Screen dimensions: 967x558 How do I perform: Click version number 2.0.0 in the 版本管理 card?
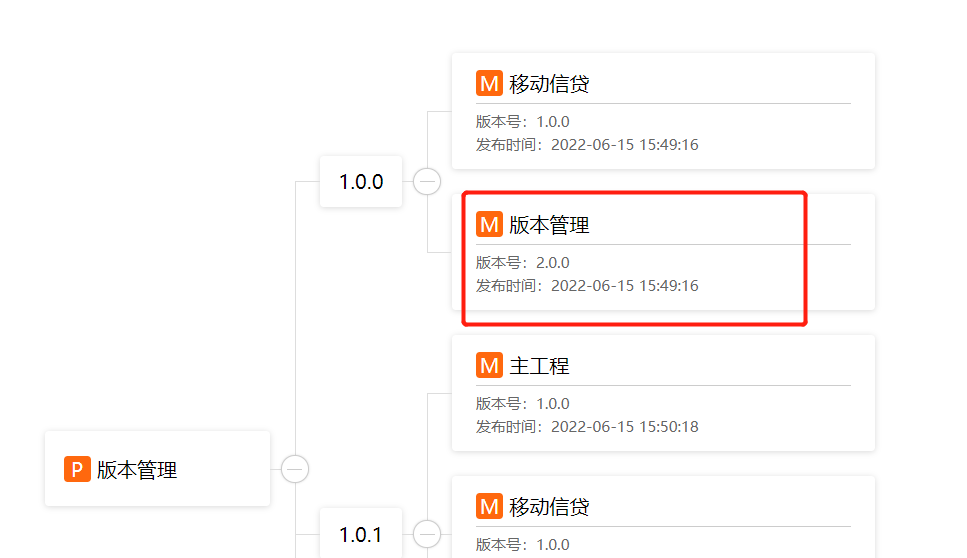[552, 263]
